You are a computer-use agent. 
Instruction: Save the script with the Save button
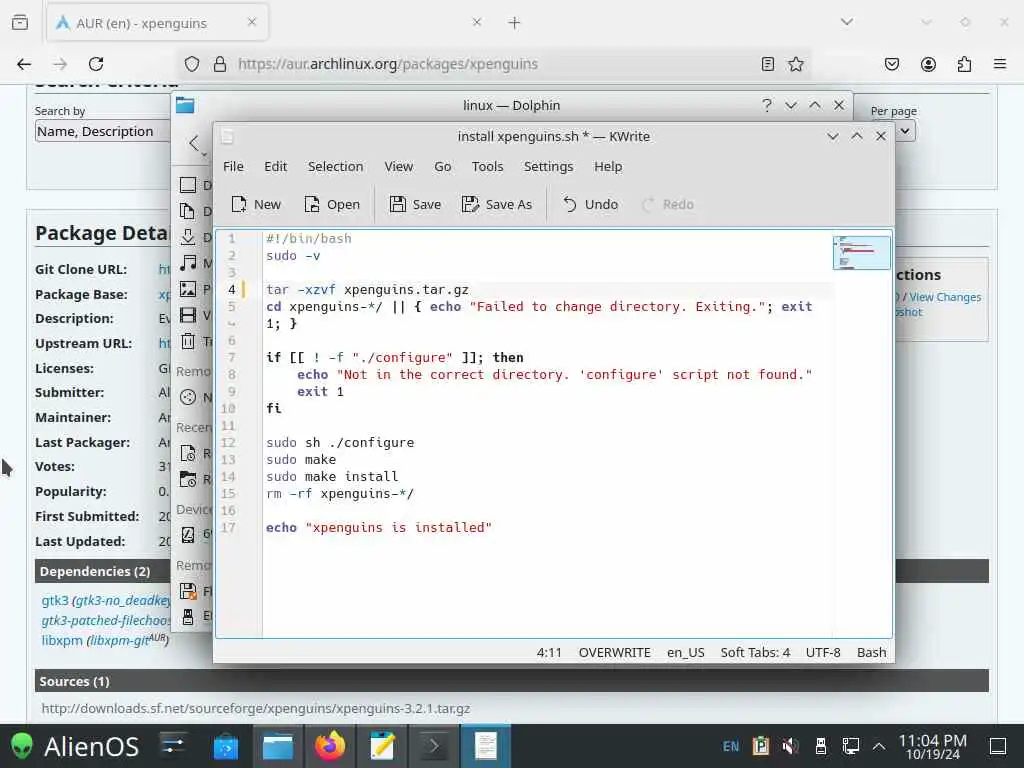coord(415,204)
